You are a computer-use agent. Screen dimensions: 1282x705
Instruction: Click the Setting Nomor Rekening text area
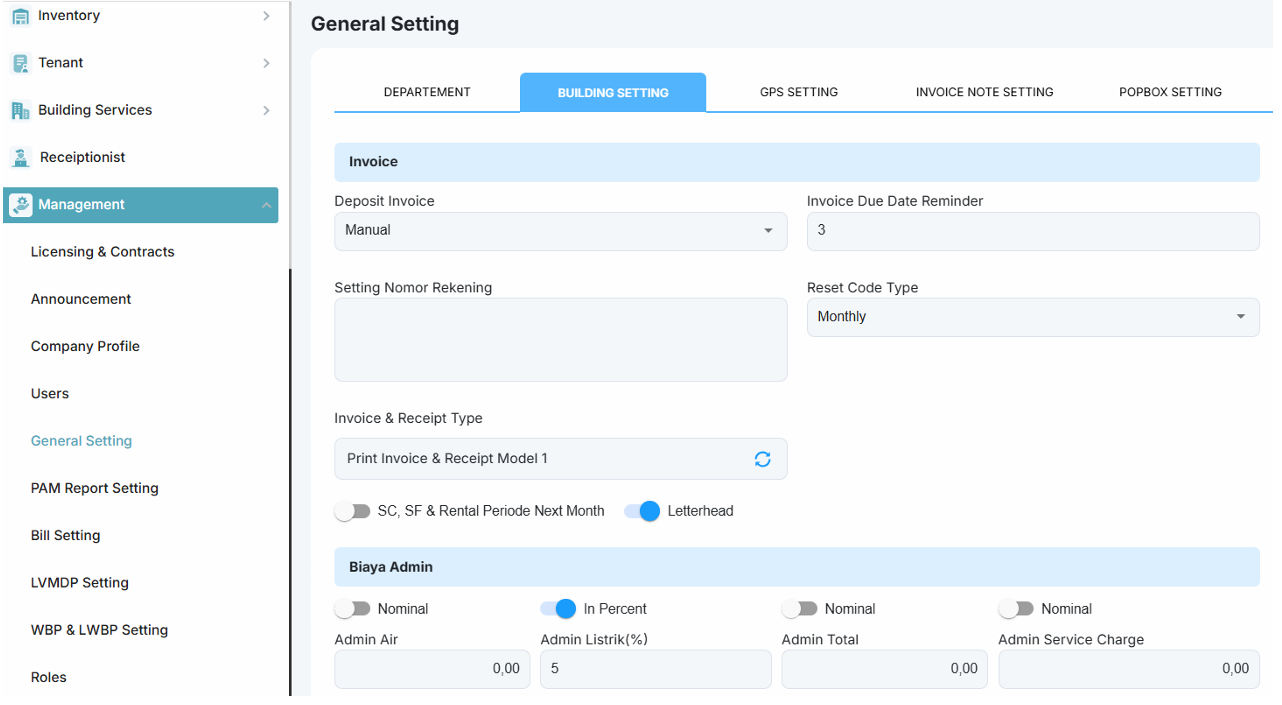(561, 340)
